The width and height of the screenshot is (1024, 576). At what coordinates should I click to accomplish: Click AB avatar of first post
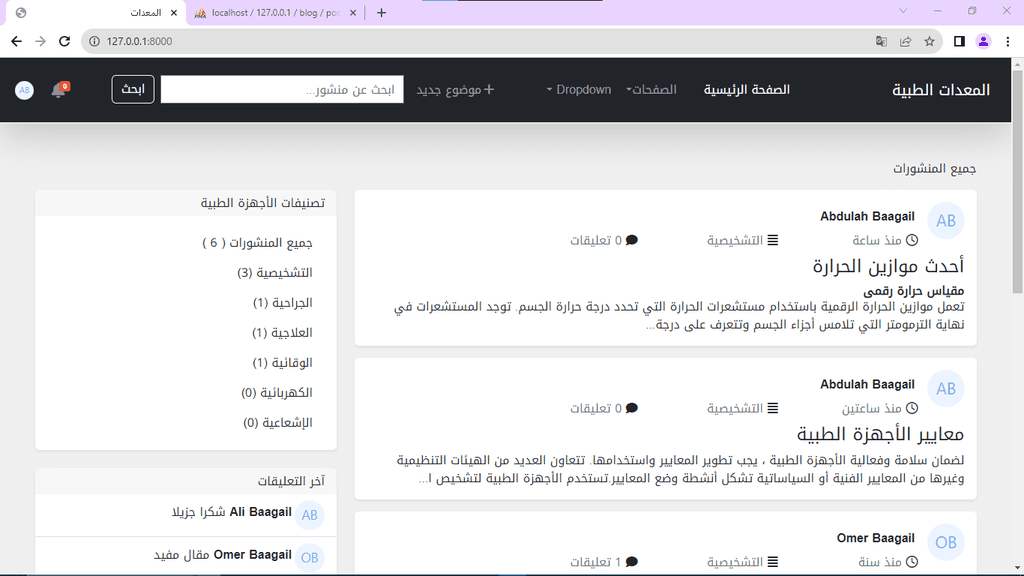pyautogui.click(x=946, y=221)
